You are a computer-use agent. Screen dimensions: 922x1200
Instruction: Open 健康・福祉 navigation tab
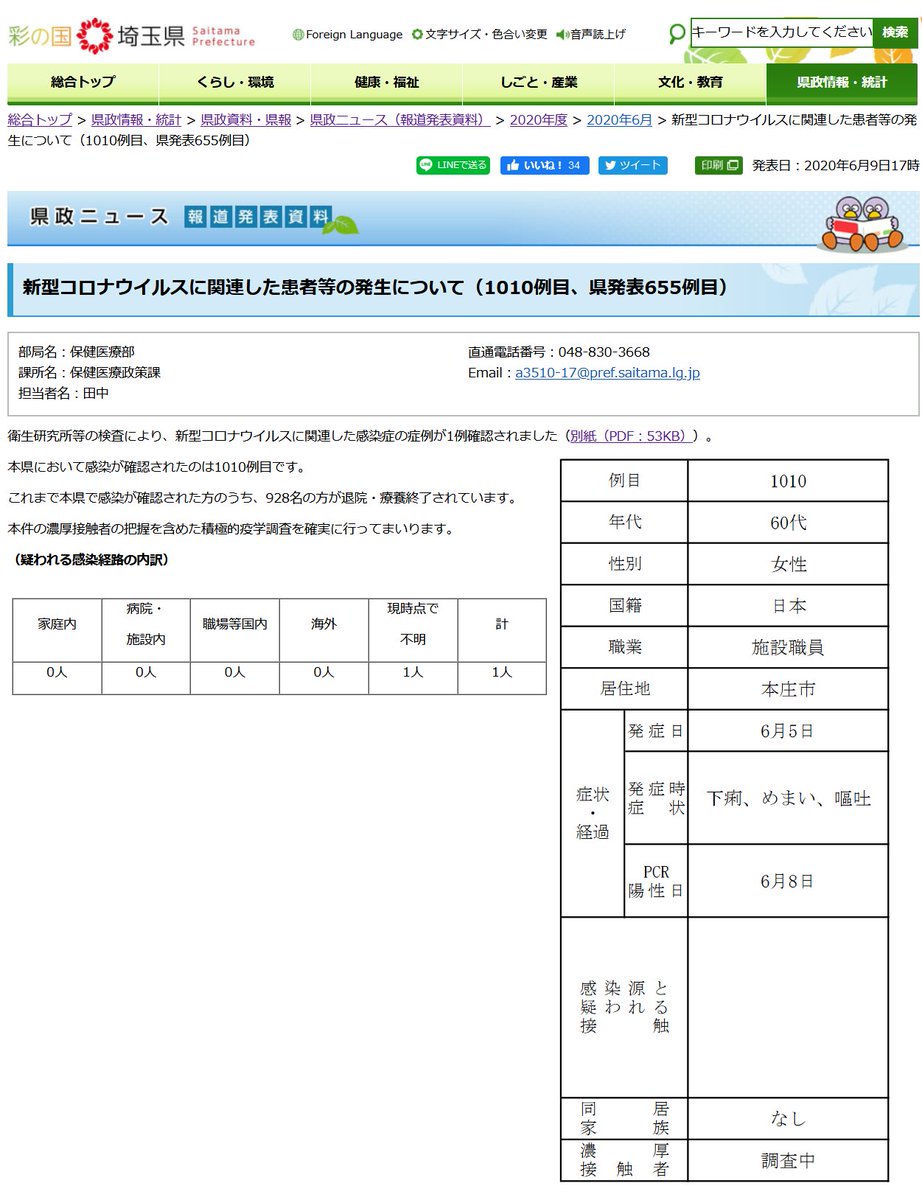point(387,83)
